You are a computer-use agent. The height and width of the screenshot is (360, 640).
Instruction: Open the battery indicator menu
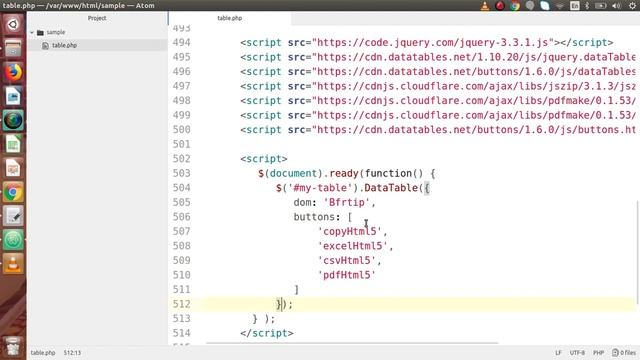601,6
